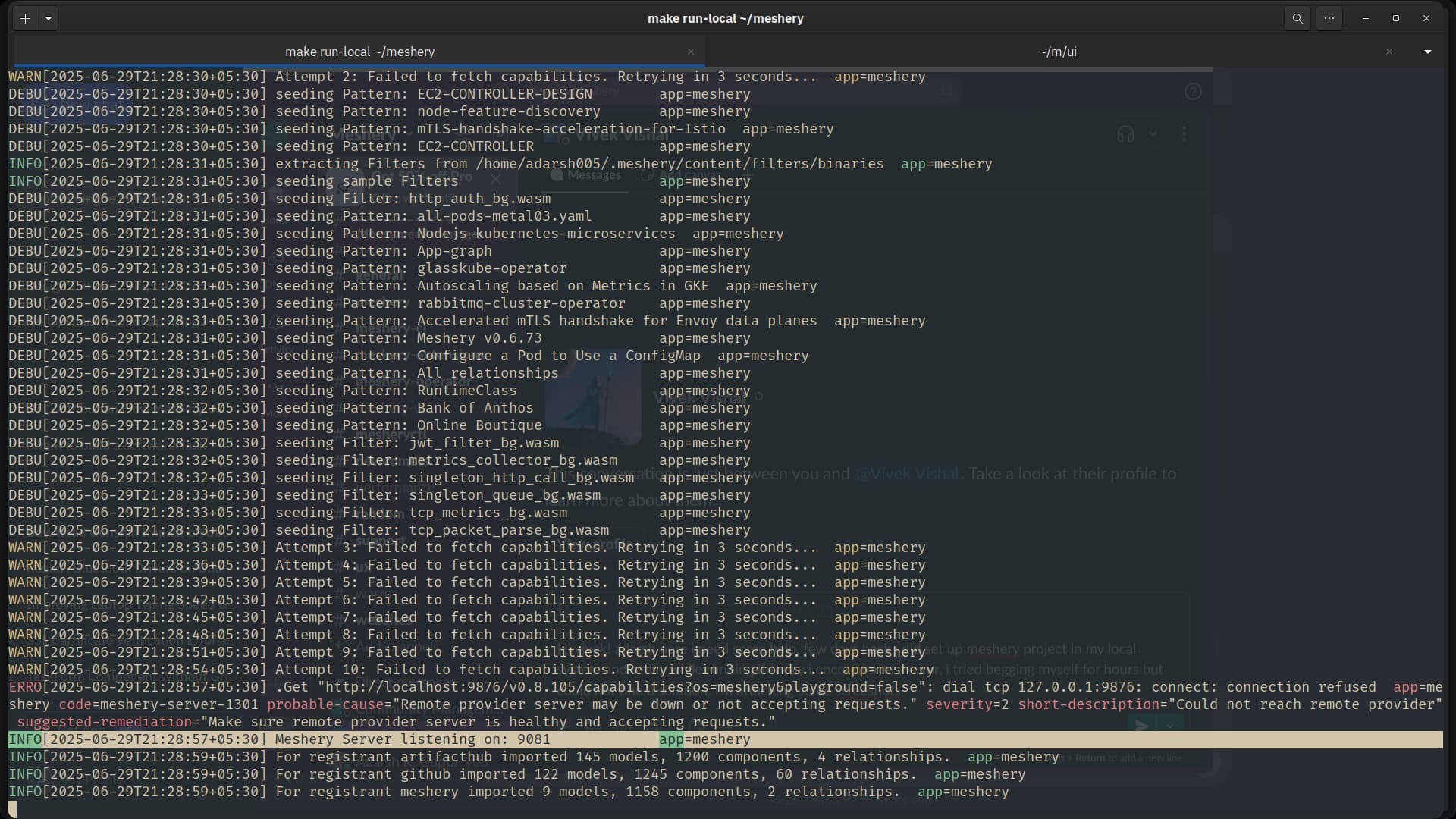Click the headphones huddle icon in background window
The image size is (1456, 819).
1125,134
